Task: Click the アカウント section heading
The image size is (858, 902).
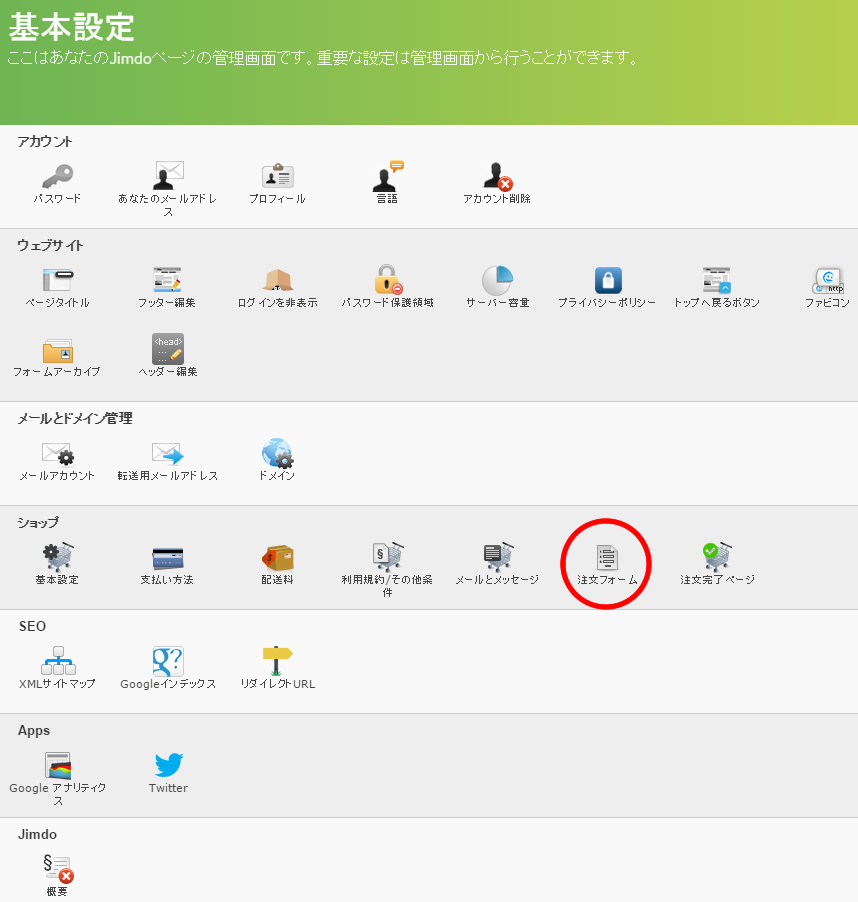Action: coord(45,142)
